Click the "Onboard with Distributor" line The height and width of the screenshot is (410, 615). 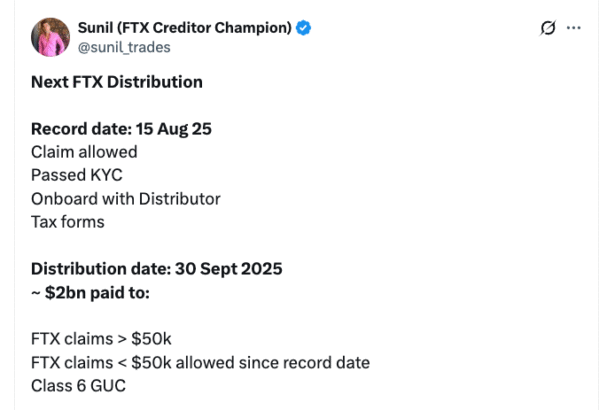coord(125,198)
